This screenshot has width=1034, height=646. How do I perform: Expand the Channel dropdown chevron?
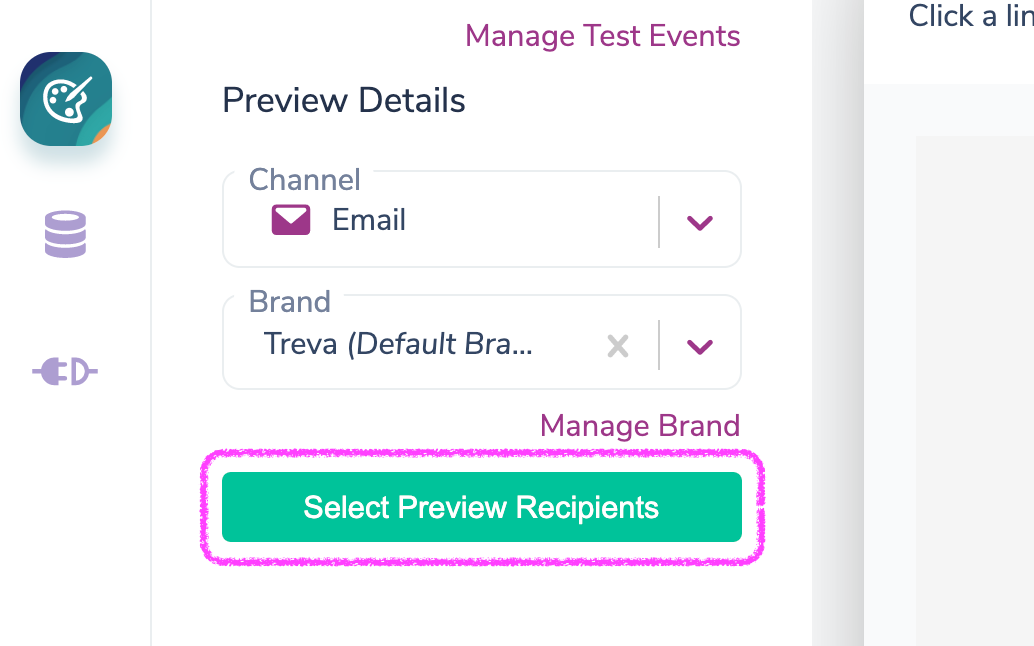(x=698, y=220)
